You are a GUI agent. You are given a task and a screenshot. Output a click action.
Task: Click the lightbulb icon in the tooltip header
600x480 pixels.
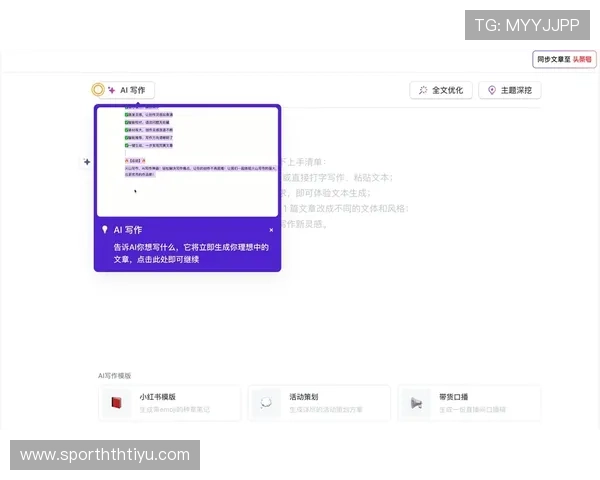tap(105, 230)
